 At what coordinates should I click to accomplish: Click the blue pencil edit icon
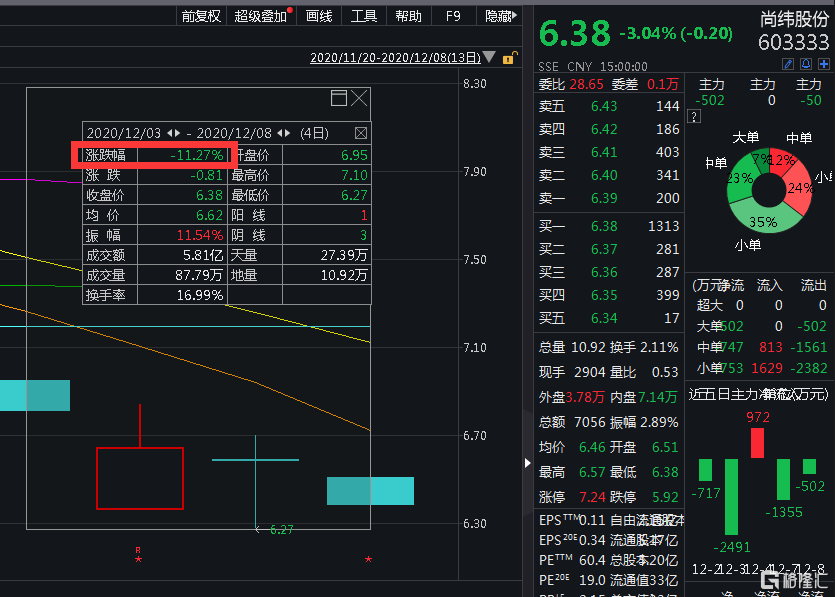(788, 64)
